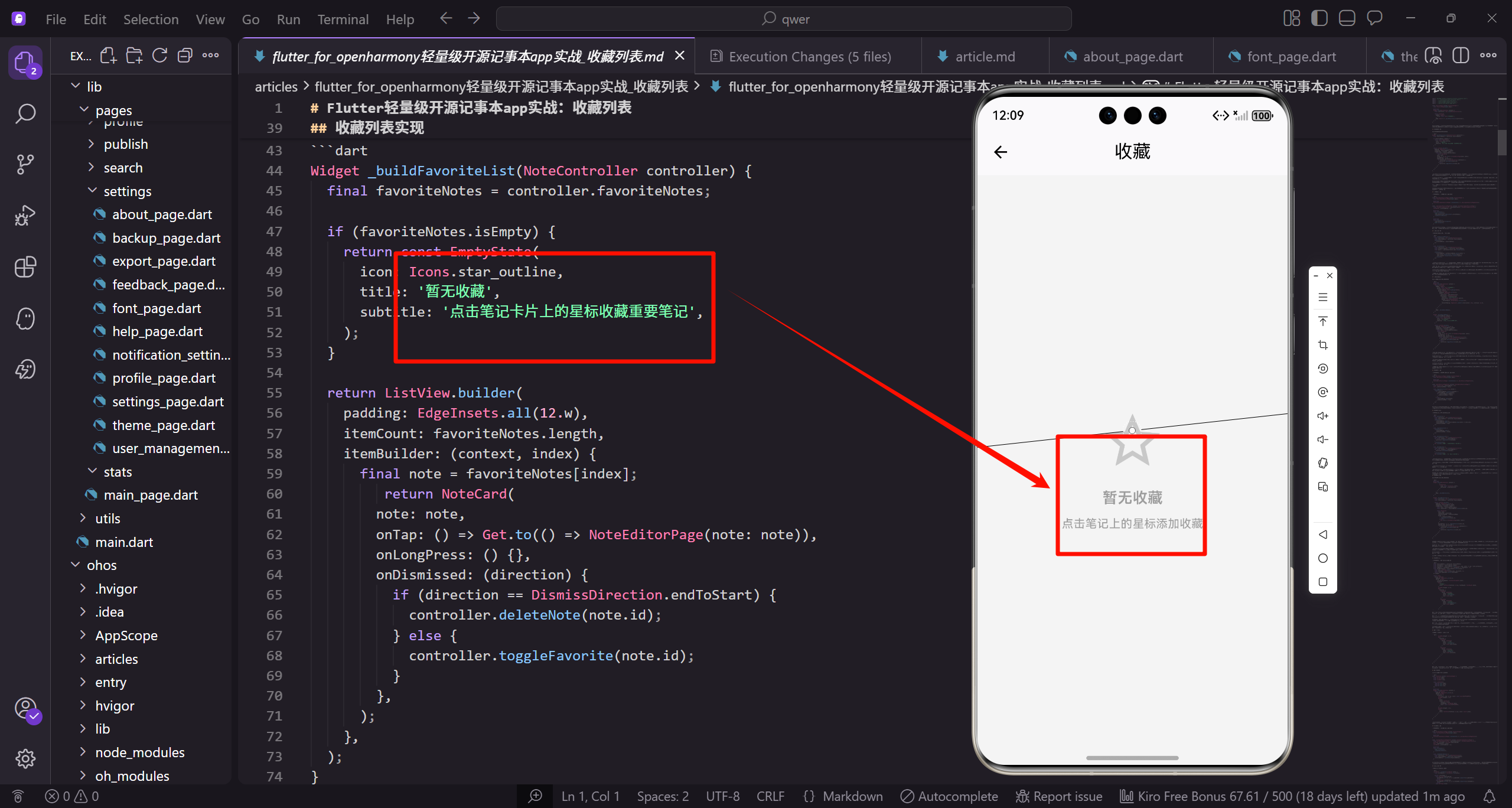1512x808 pixels.
Task: Collapse all folders in Explorer
Action: click(x=185, y=56)
